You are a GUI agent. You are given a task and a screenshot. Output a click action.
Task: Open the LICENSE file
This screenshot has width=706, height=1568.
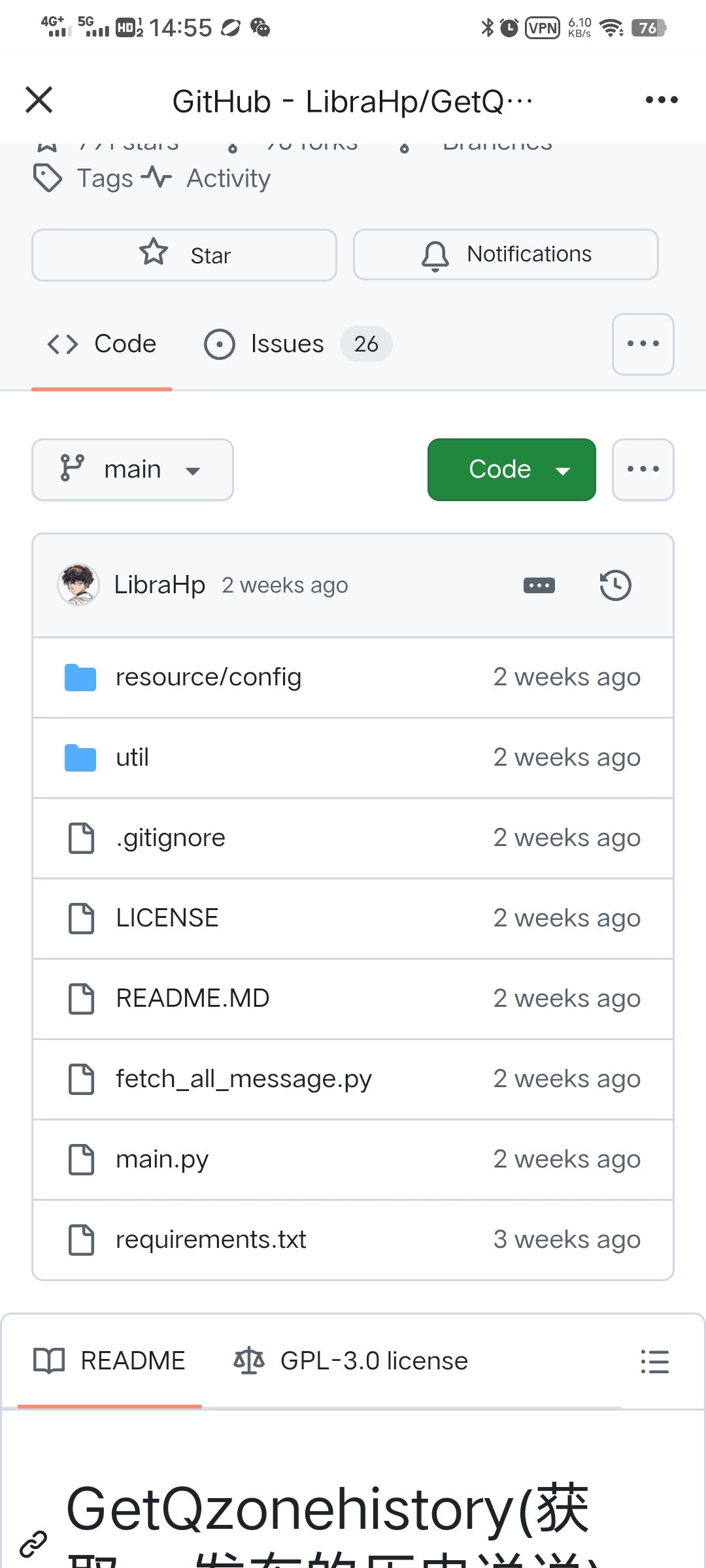tap(167, 919)
